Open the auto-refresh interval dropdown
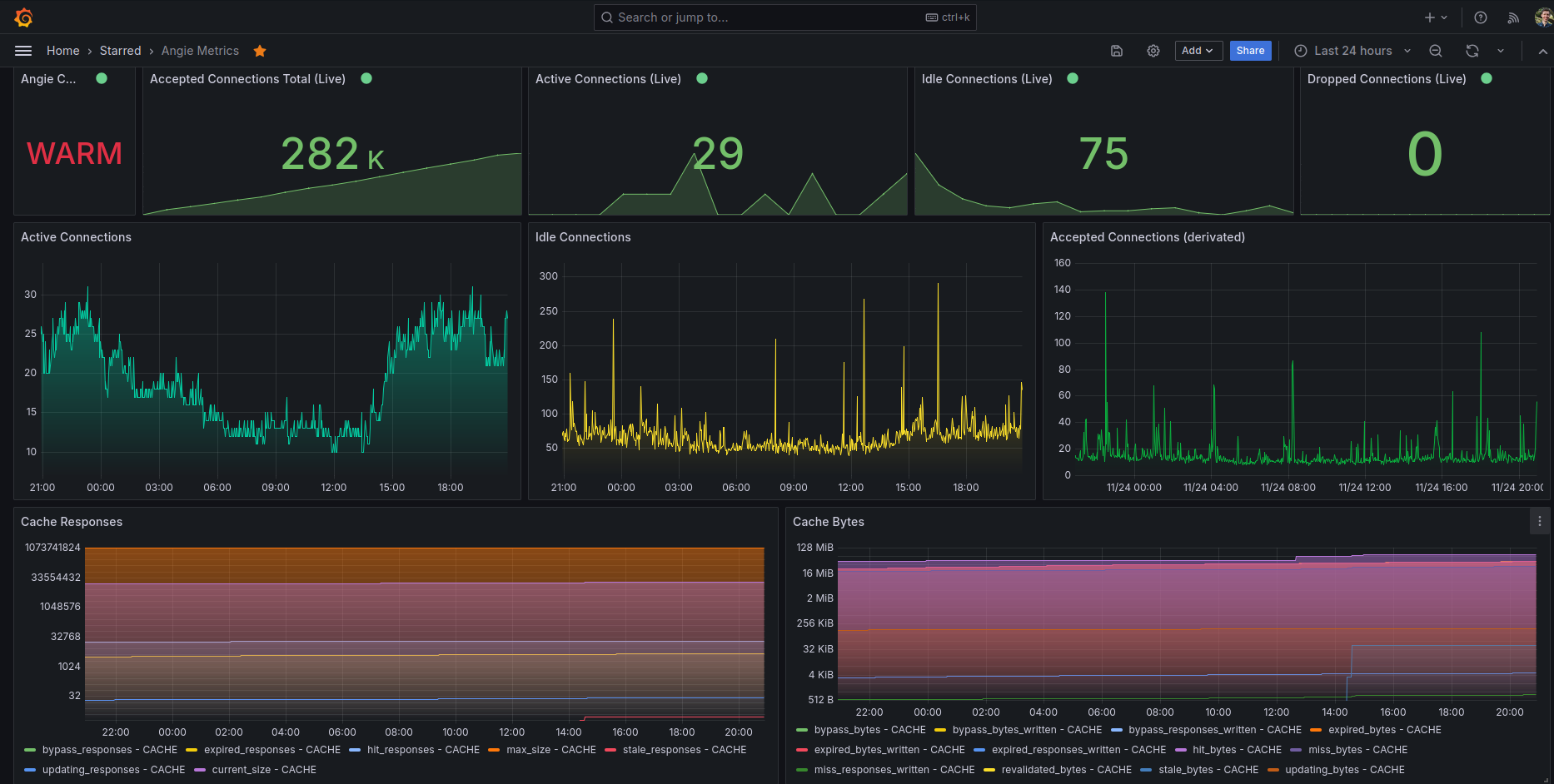Viewport: 1554px width, 784px height. point(1501,51)
